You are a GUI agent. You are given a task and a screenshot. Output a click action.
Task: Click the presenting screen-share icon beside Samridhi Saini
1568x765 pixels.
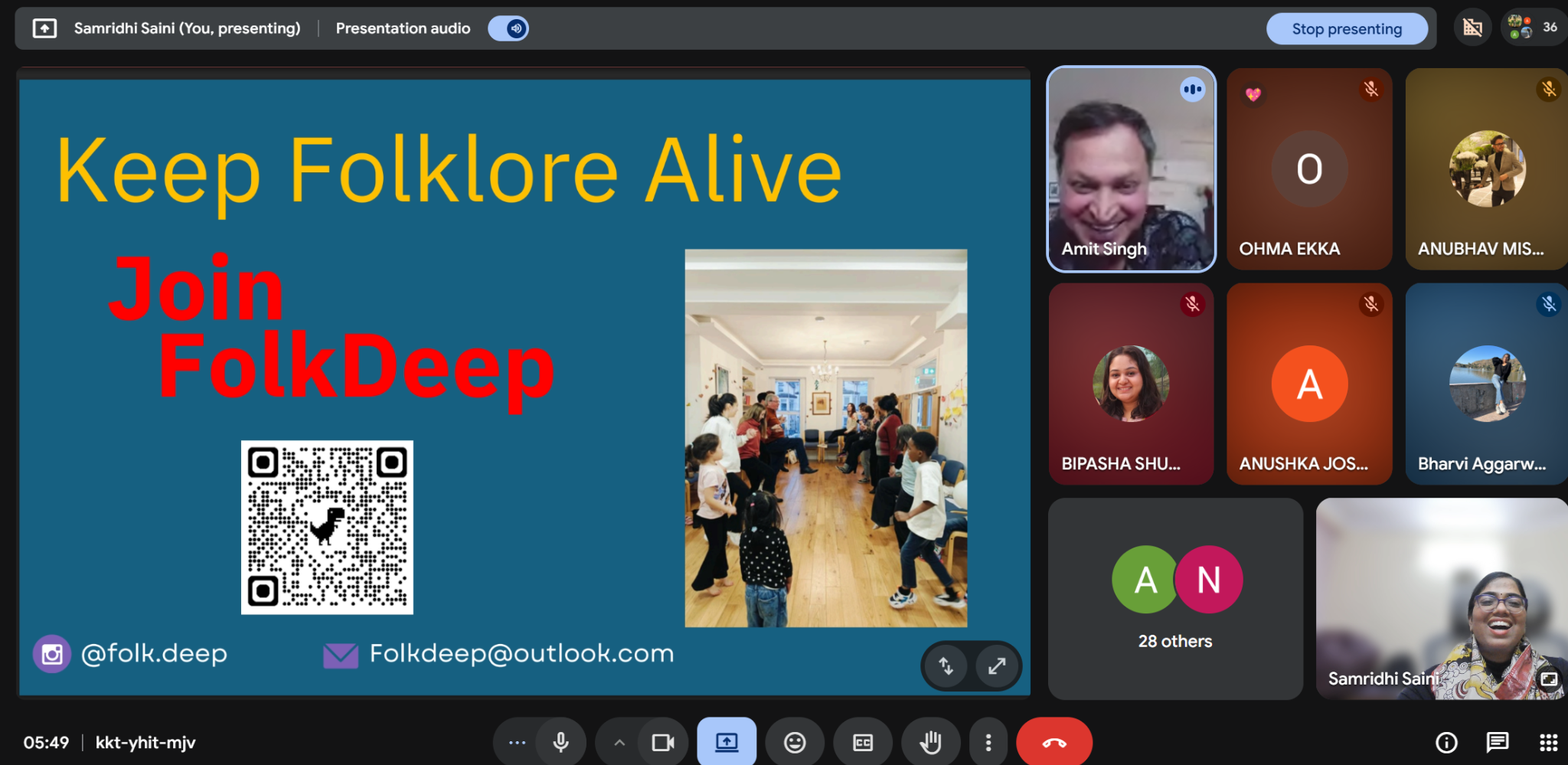[44, 28]
